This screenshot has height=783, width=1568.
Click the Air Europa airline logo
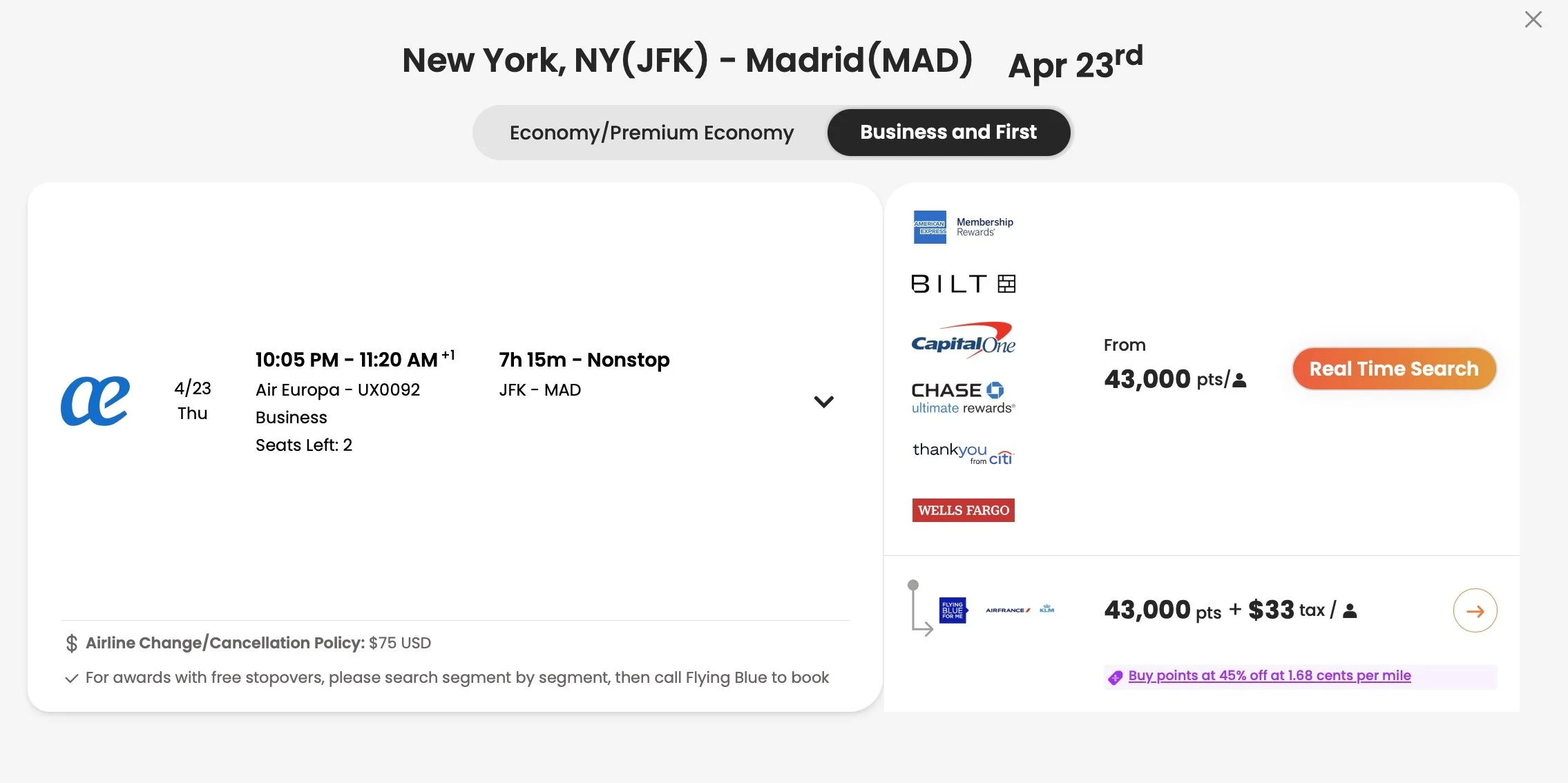[x=95, y=401]
